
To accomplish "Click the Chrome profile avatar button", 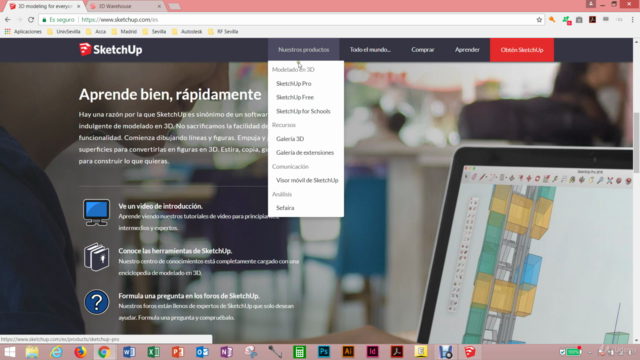I will [591, 4].
